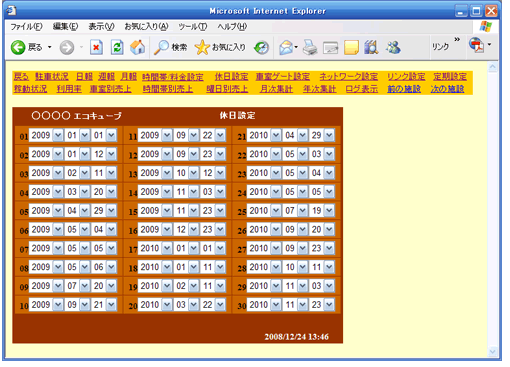Follow the 次の施設 link
This screenshot has height=367, width=510.
[x=447, y=89]
